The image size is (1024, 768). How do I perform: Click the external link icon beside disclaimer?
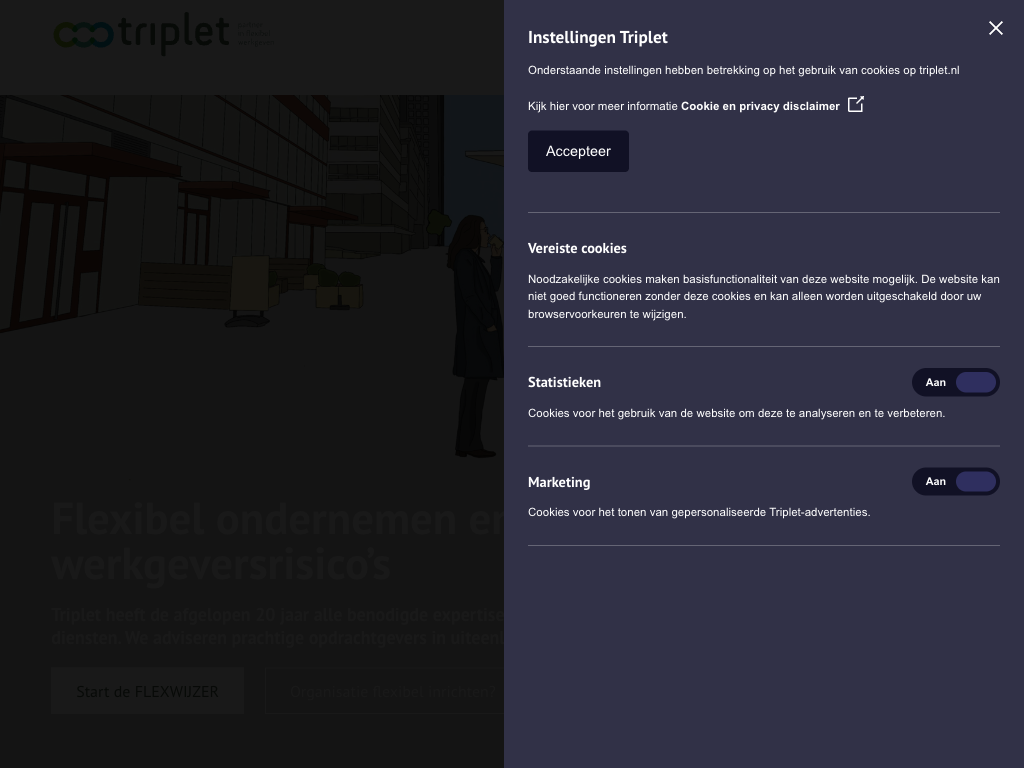pyautogui.click(x=856, y=104)
